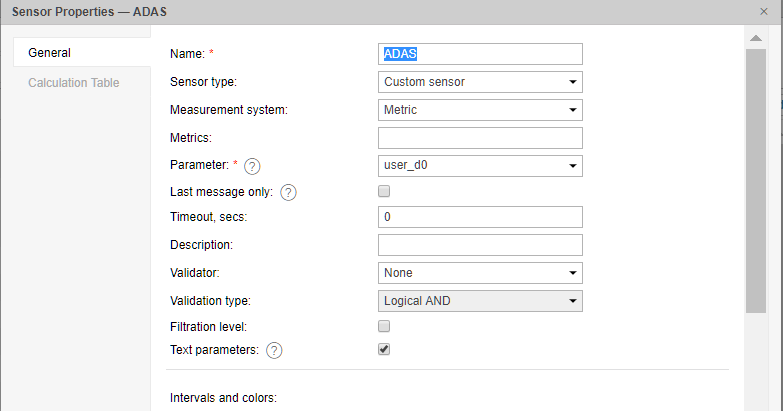Expand Validation type Logical AND dropdown

point(480,300)
